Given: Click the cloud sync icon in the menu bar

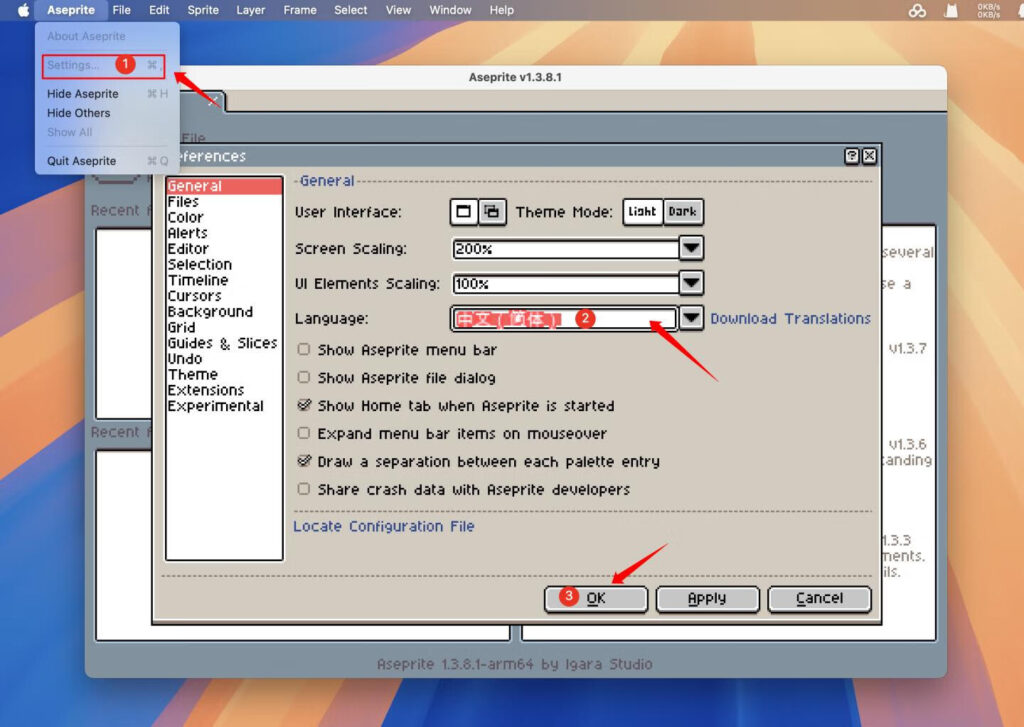Looking at the screenshot, I should click(917, 10).
